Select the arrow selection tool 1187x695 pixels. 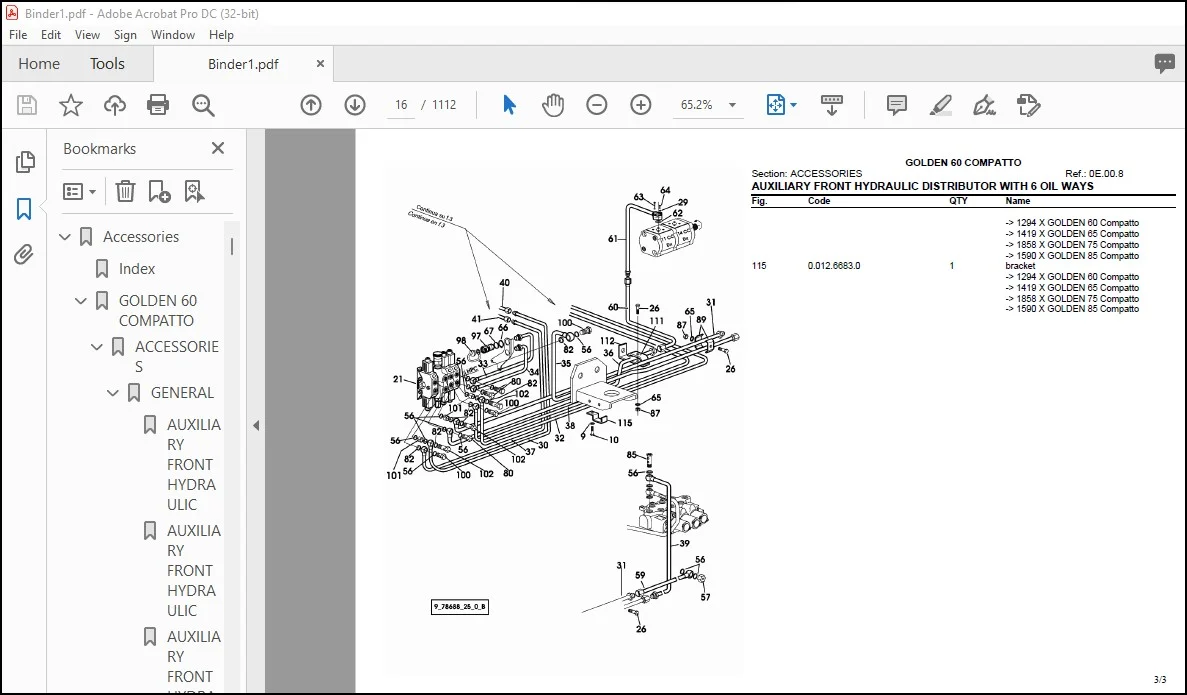(509, 105)
